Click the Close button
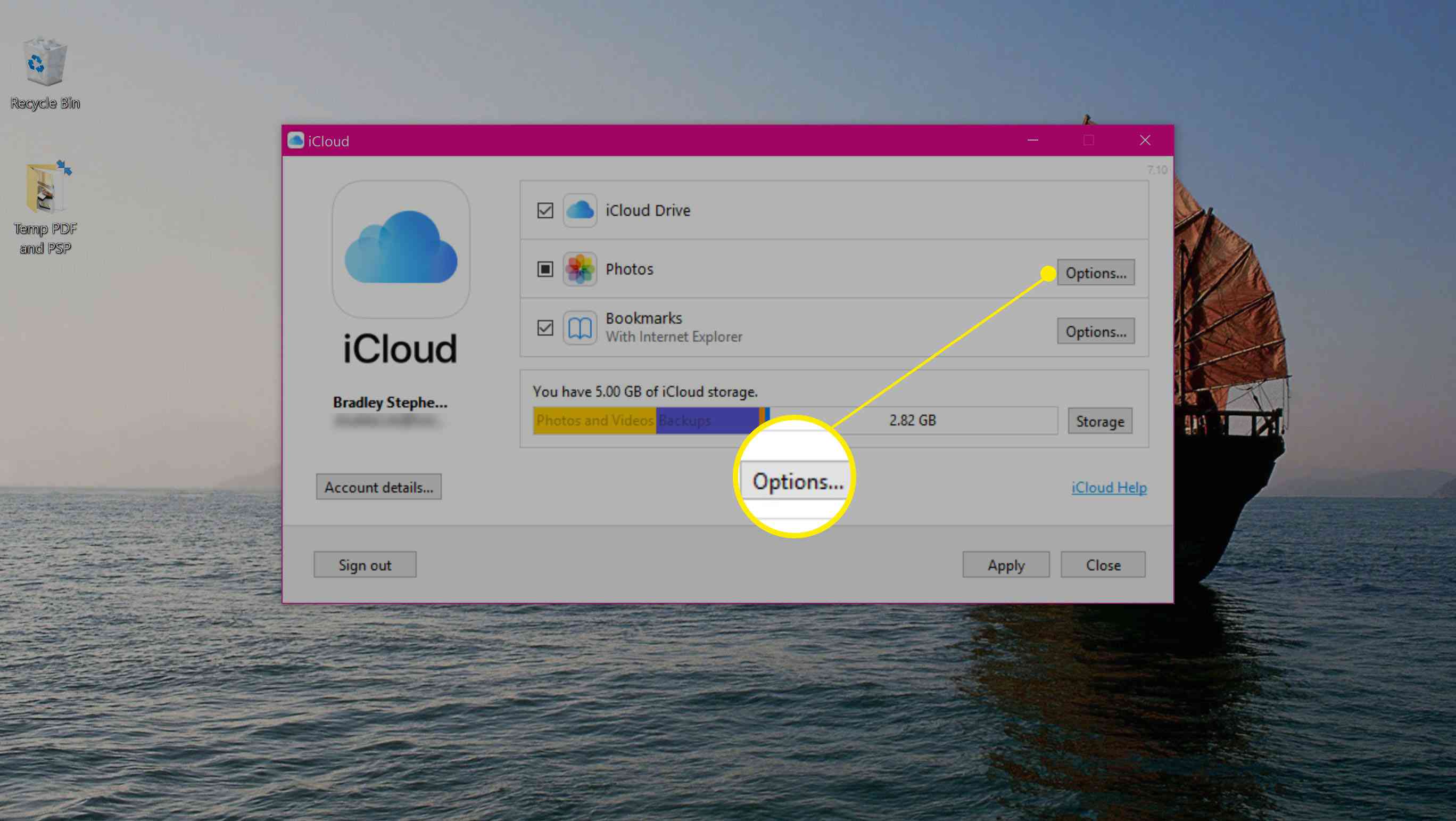 click(x=1103, y=565)
